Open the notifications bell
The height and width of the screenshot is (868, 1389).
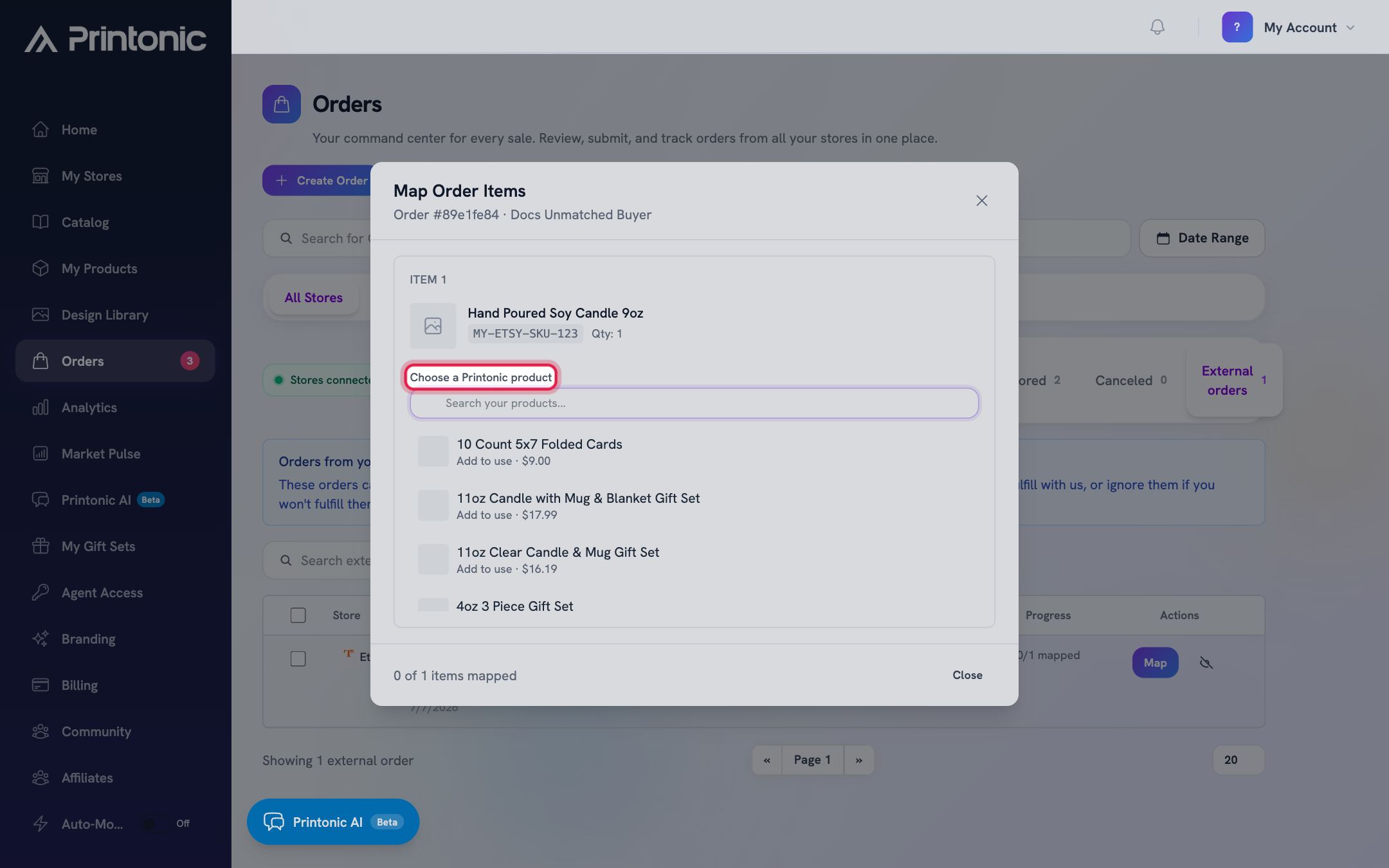click(1157, 27)
